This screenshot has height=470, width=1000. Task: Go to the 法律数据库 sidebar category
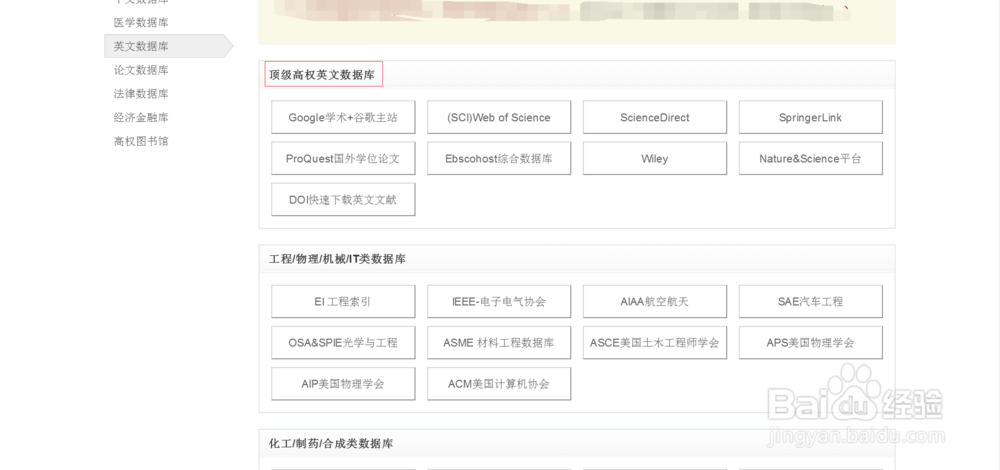pyautogui.click(x=141, y=94)
